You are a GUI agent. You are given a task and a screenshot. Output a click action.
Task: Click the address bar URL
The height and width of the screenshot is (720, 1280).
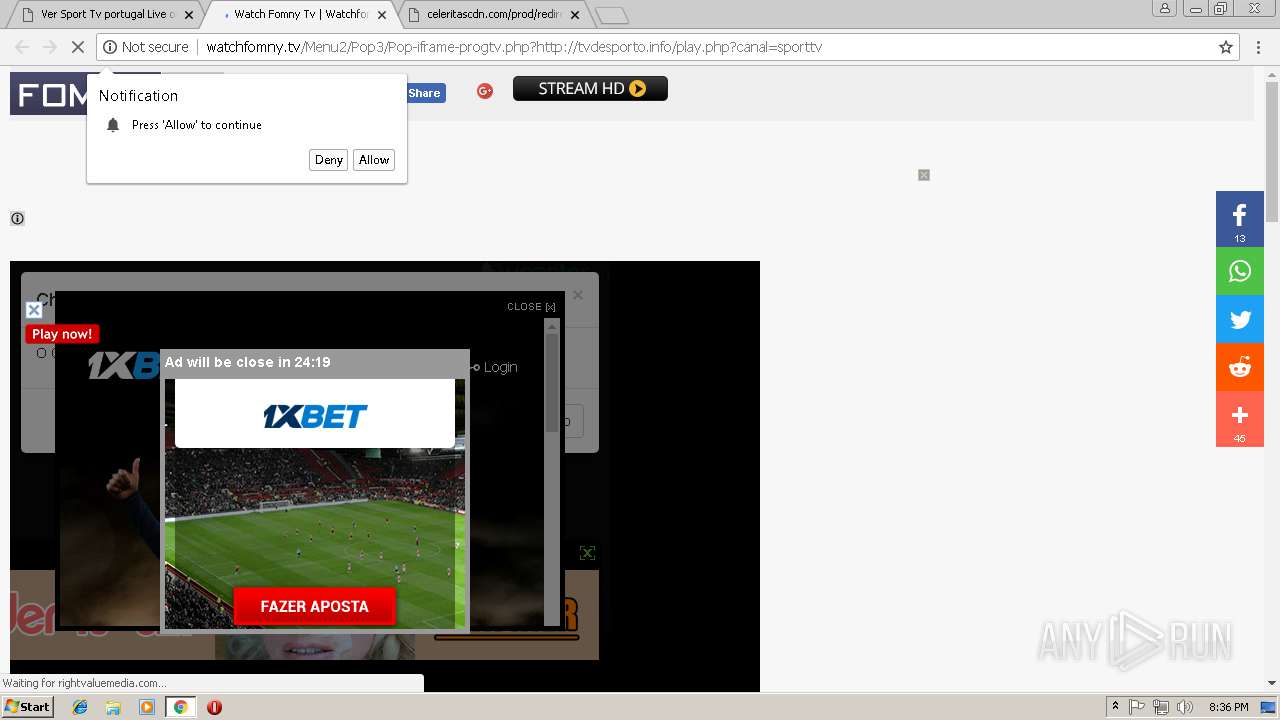point(514,47)
